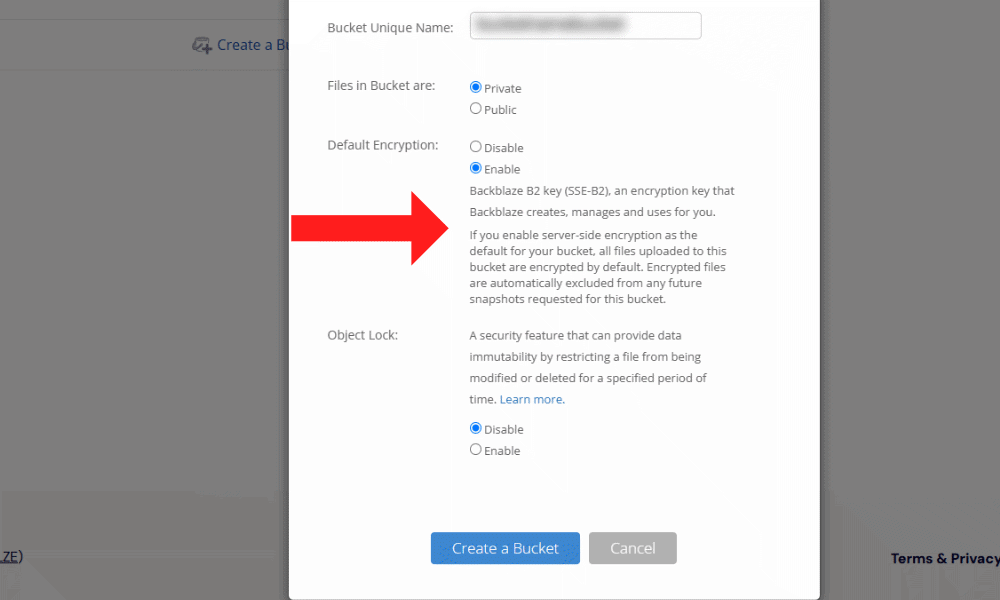
Task: Open the Learn more link for Object Lock
Action: pos(532,400)
